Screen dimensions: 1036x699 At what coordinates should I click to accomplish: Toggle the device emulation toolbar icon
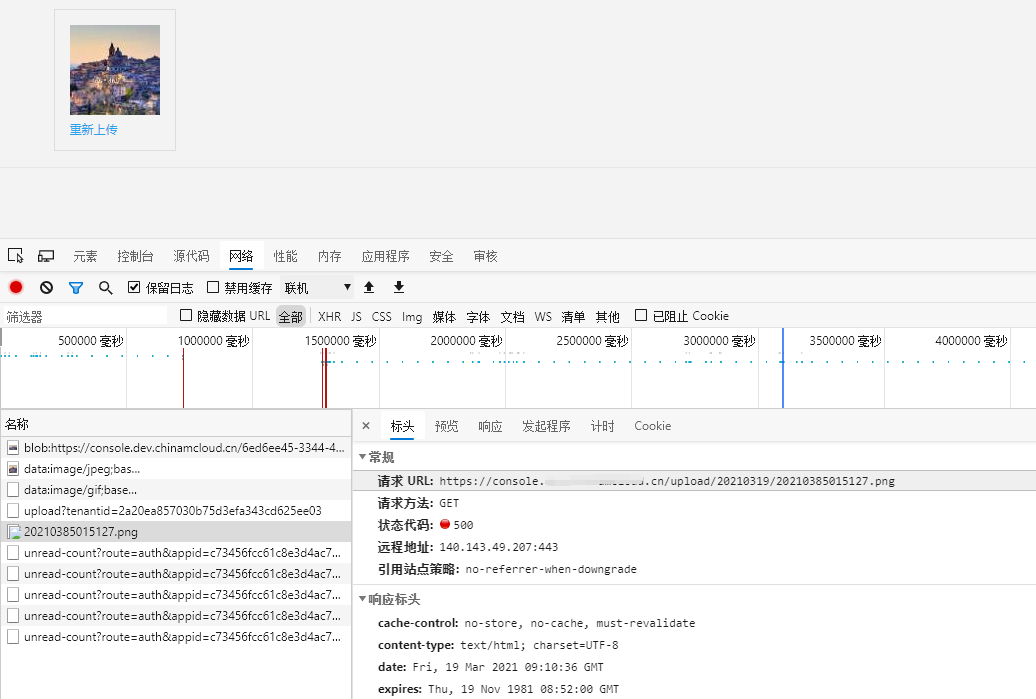coord(46,256)
